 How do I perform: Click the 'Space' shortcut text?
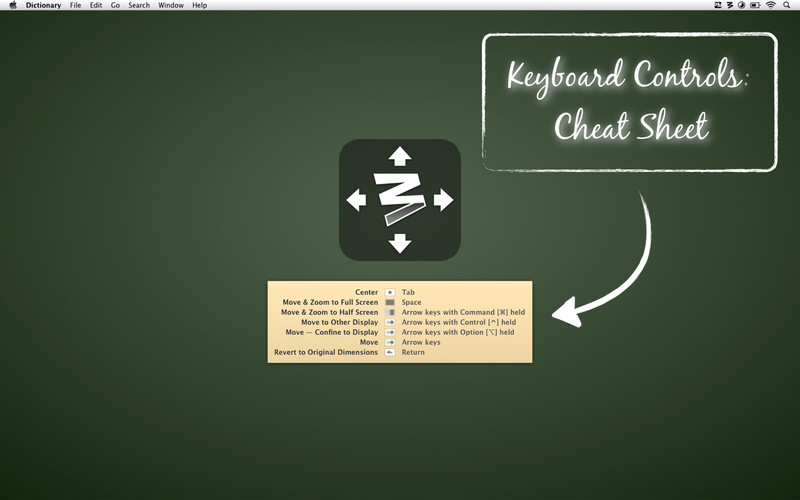click(411, 303)
